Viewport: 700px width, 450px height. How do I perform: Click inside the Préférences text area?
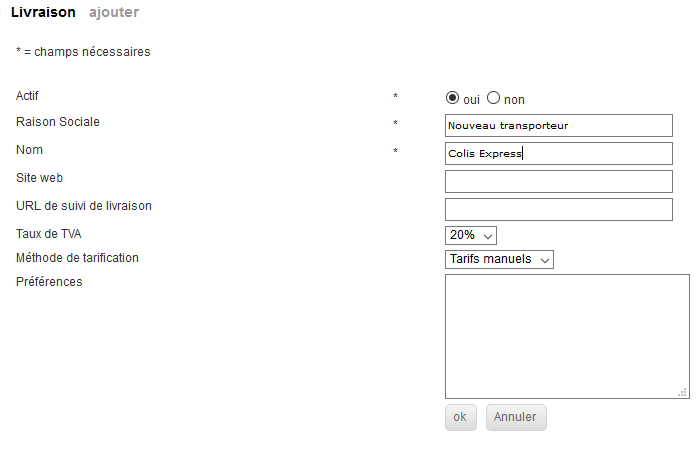(x=567, y=337)
